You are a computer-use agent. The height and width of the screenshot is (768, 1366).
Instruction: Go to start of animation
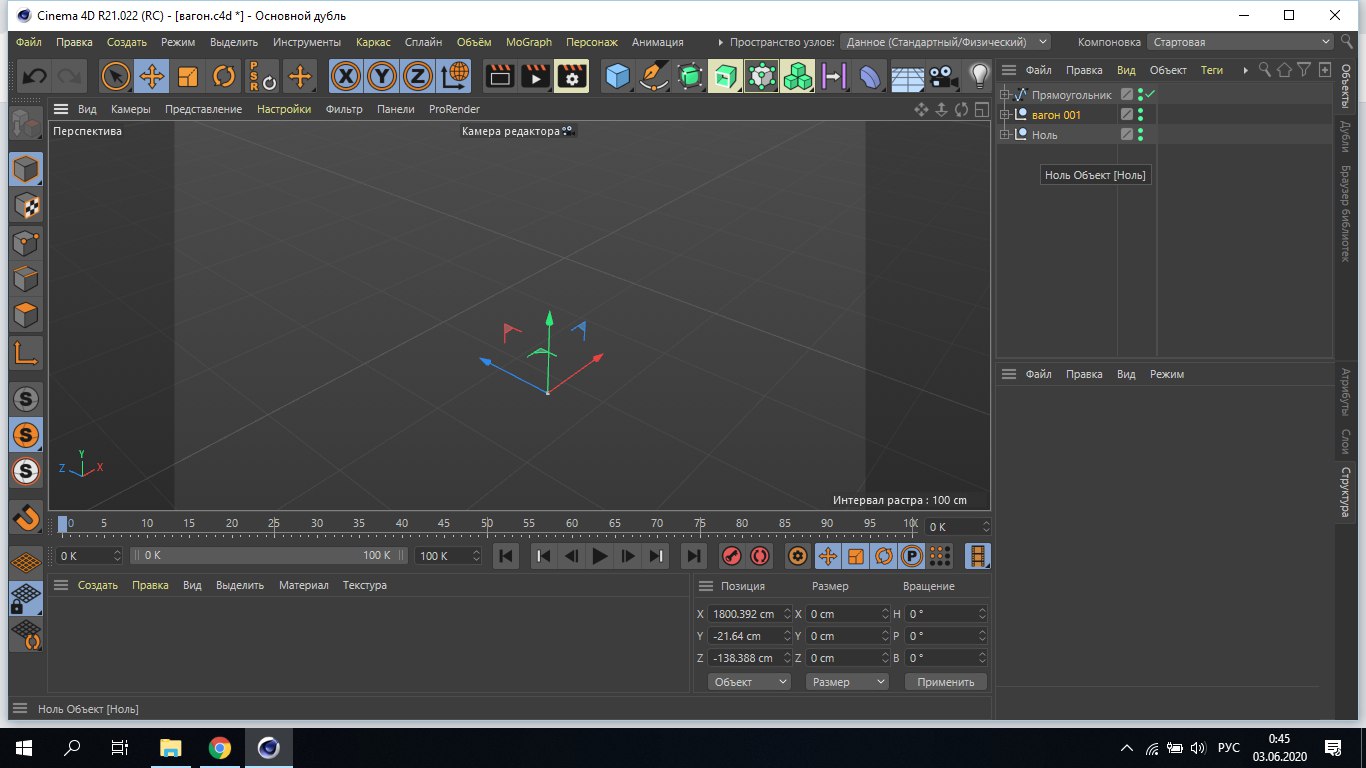506,556
